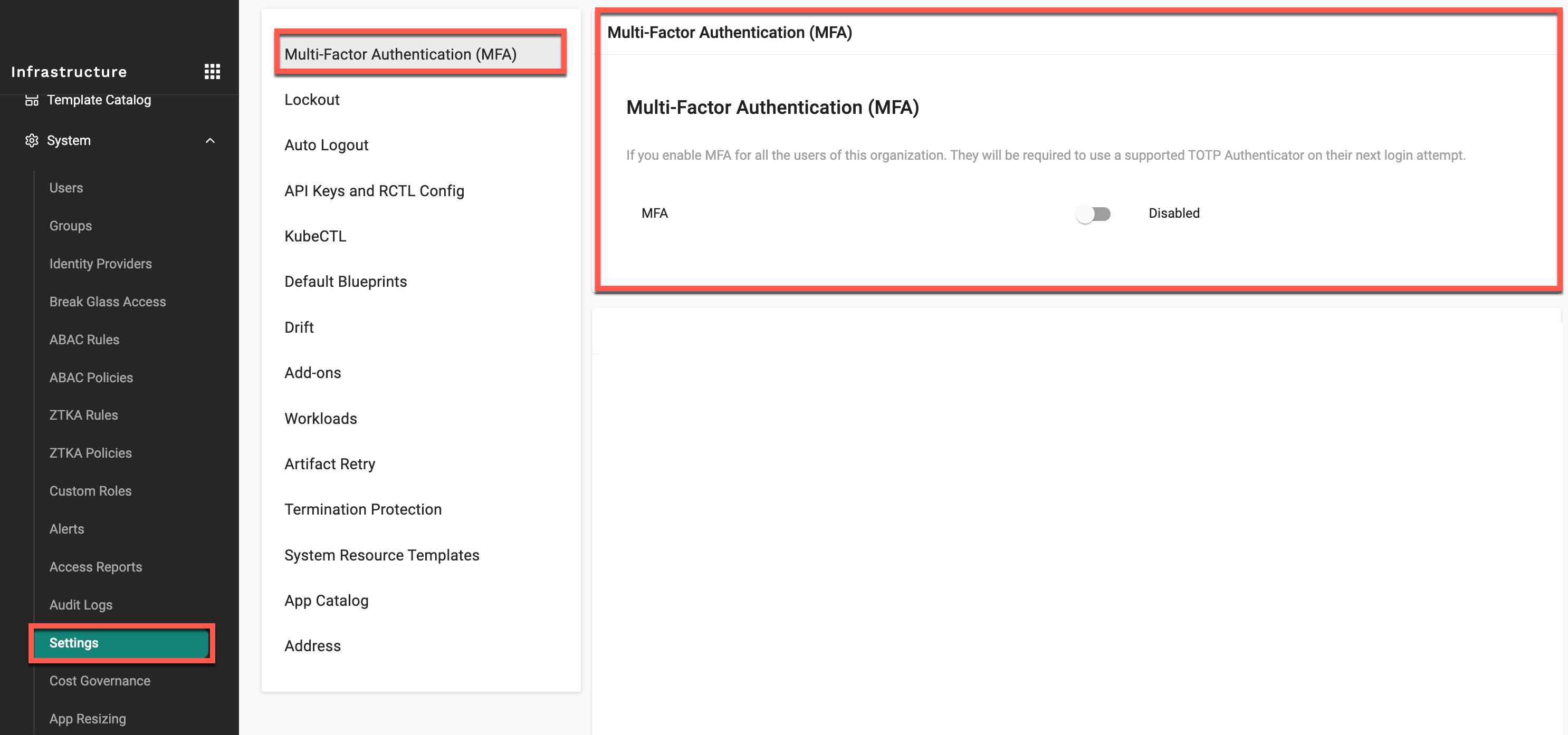This screenshot has width=1568, height=735.
Task: Toggle the MFA switch on
Action: pos(1093,214)
